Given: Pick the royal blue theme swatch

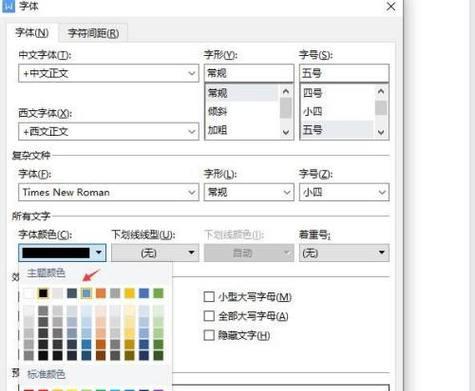Looking at the screenshot, I should point(144,293).
